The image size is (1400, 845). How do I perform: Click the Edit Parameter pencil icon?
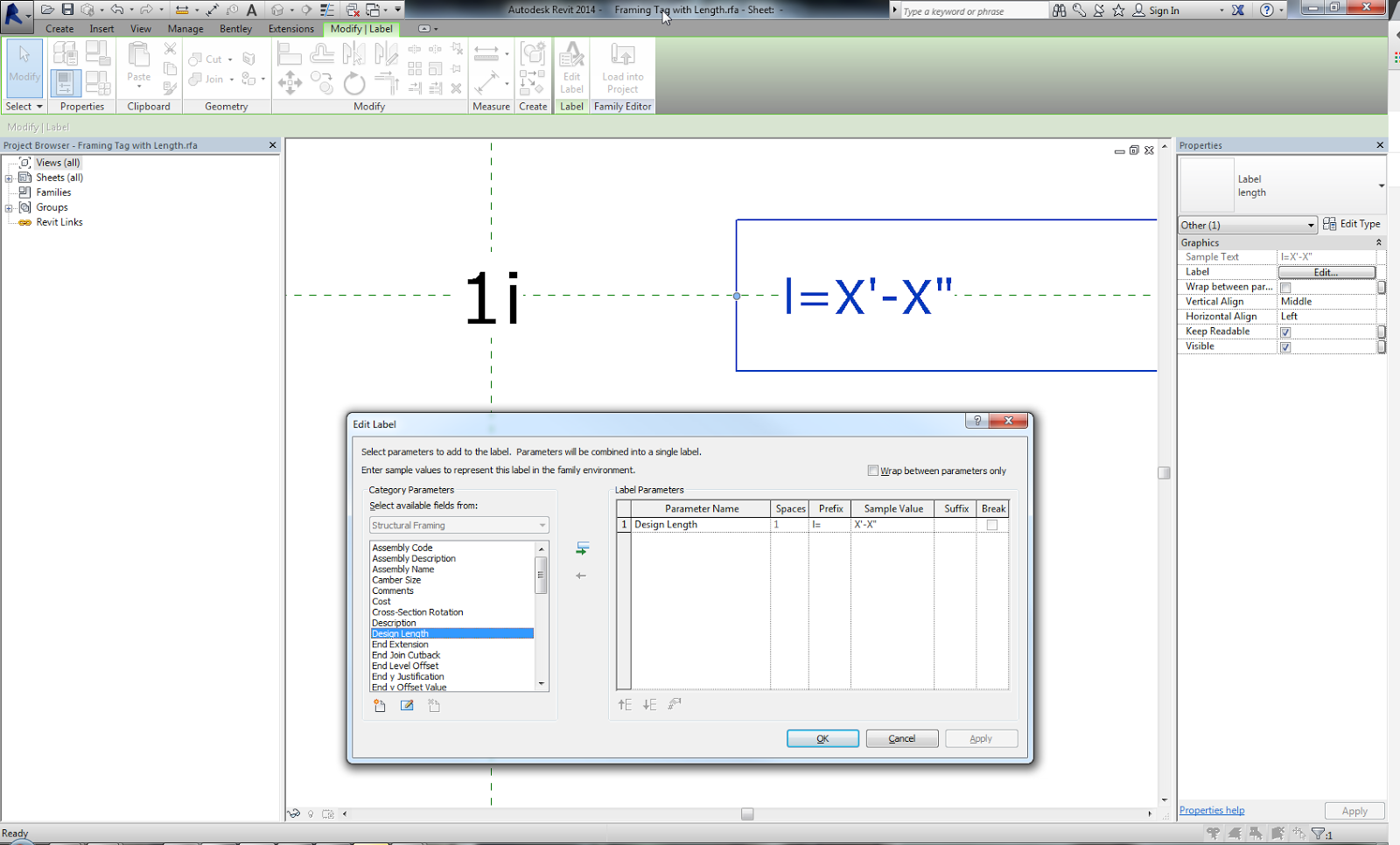[x=407, y=705]
